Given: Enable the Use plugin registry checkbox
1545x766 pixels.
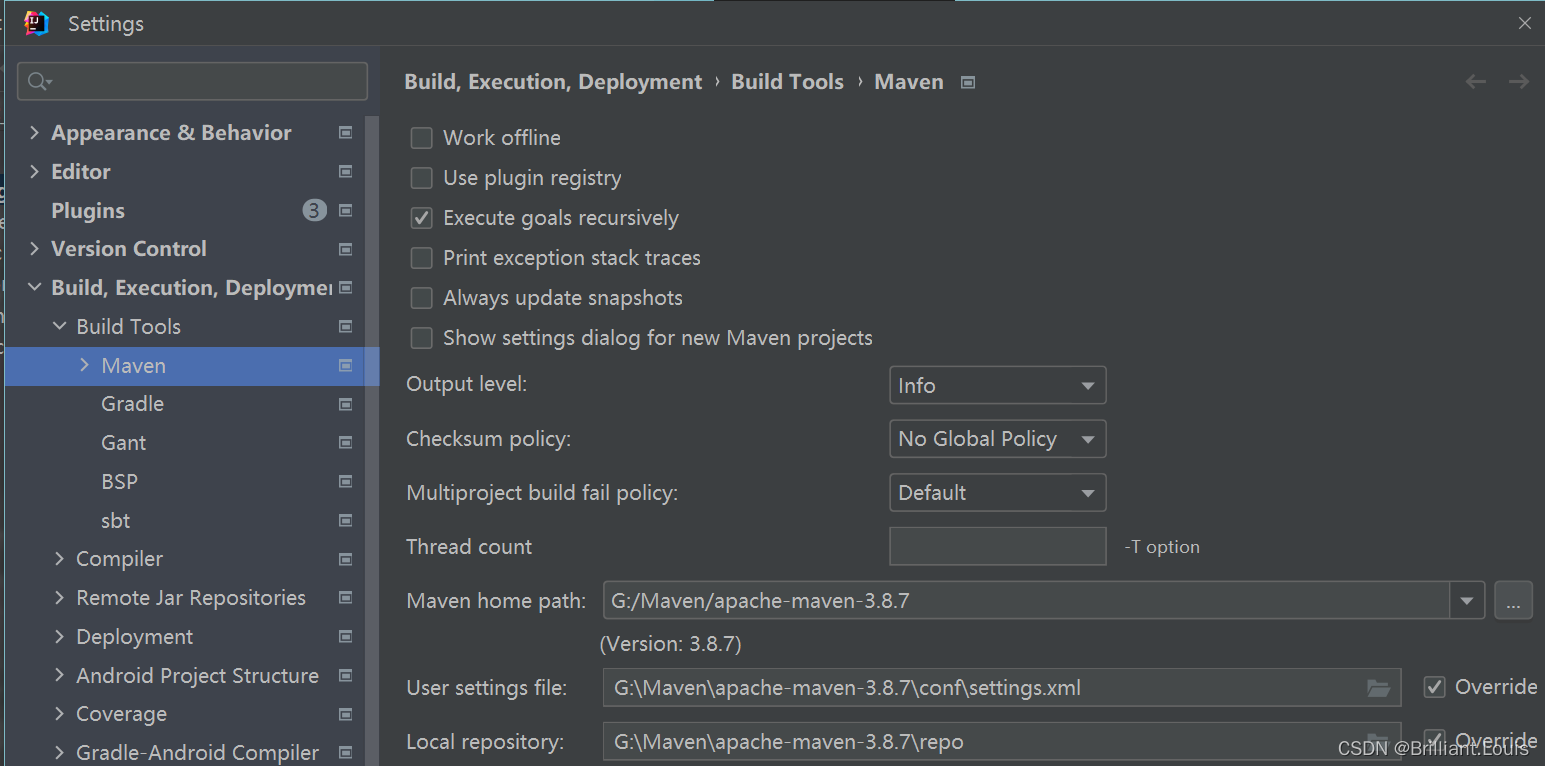Looking at the screenshot, I should tap(422, 178).
